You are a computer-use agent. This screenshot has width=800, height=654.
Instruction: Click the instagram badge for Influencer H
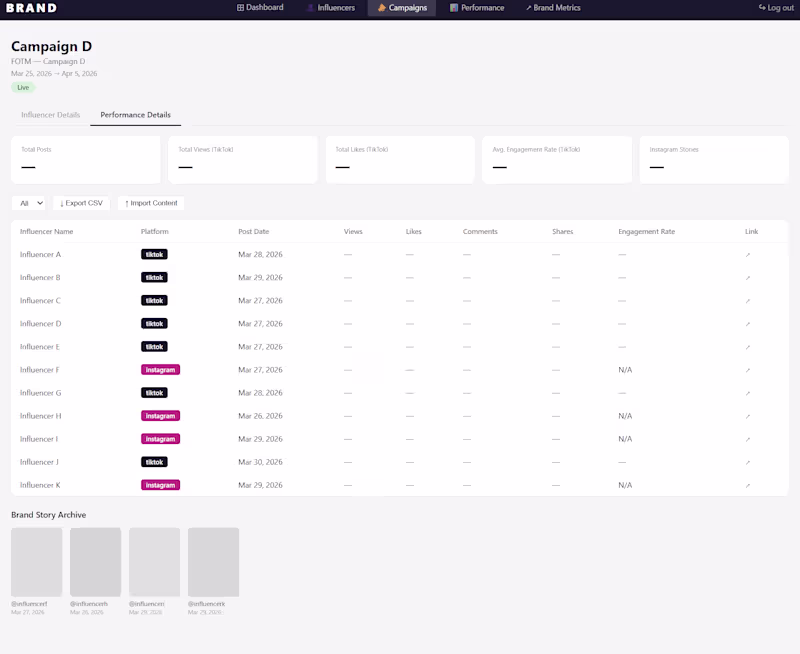pyautogui.click(x=160, y=415)
